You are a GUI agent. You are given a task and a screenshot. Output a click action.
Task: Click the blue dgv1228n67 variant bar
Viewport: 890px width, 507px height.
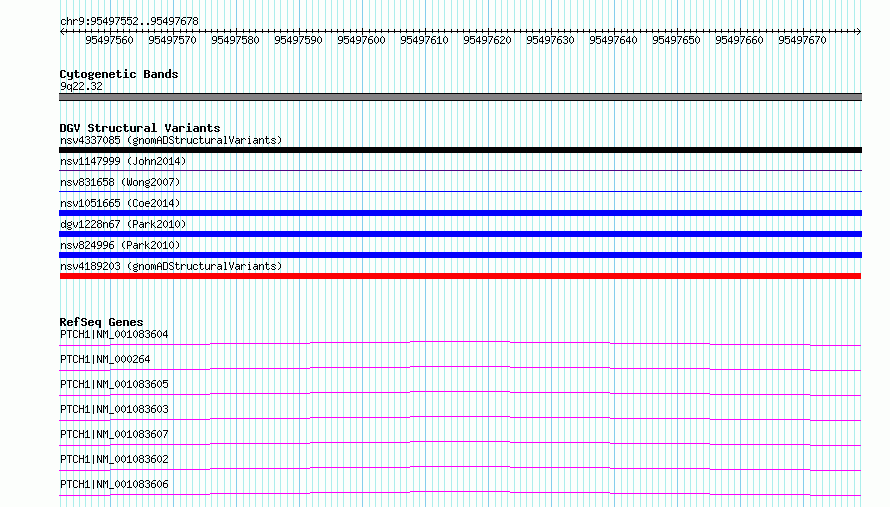tap(460, 234)
